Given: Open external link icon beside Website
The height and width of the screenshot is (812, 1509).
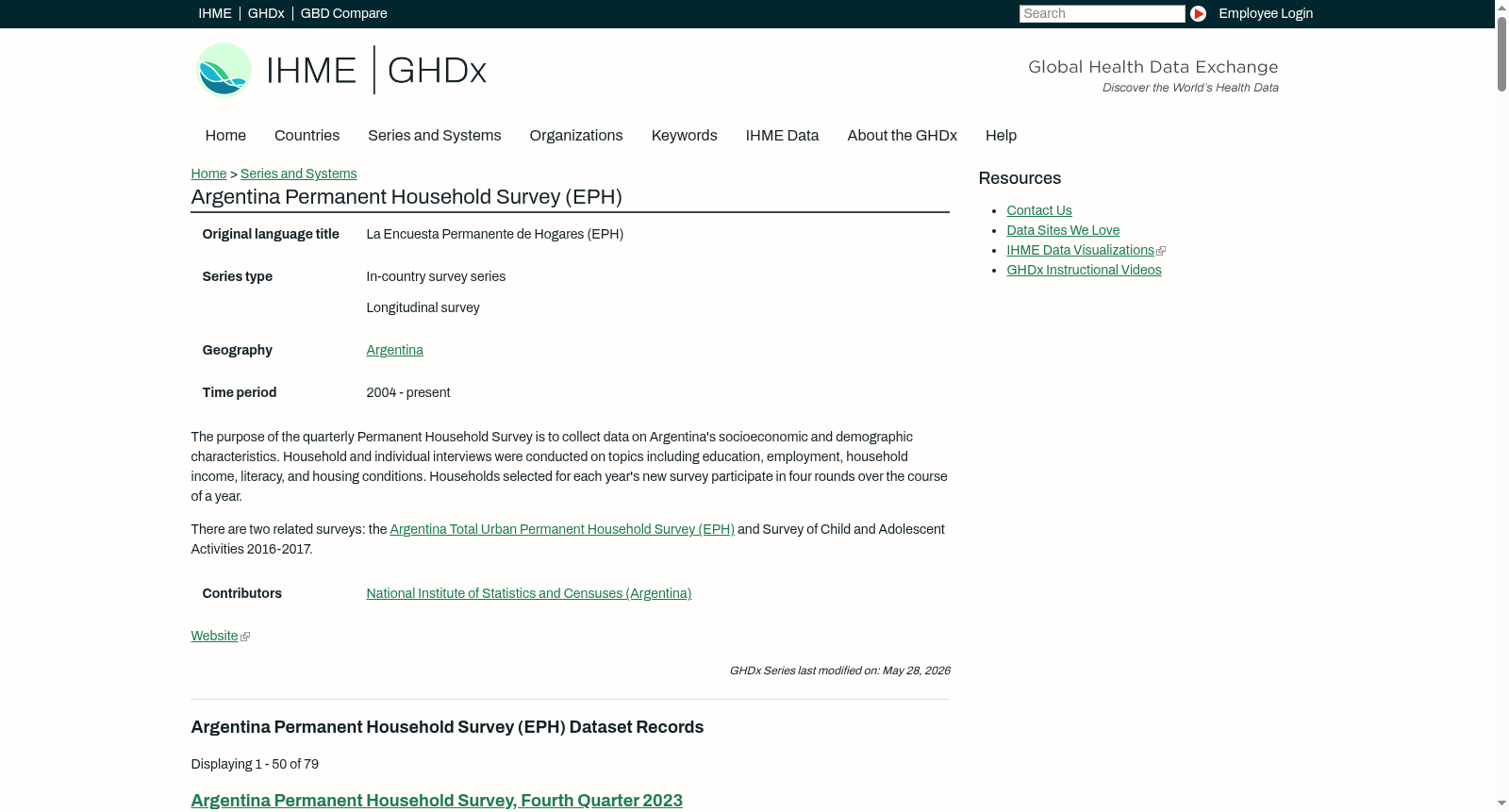Looking at the screenshot, I should [245, 637].
